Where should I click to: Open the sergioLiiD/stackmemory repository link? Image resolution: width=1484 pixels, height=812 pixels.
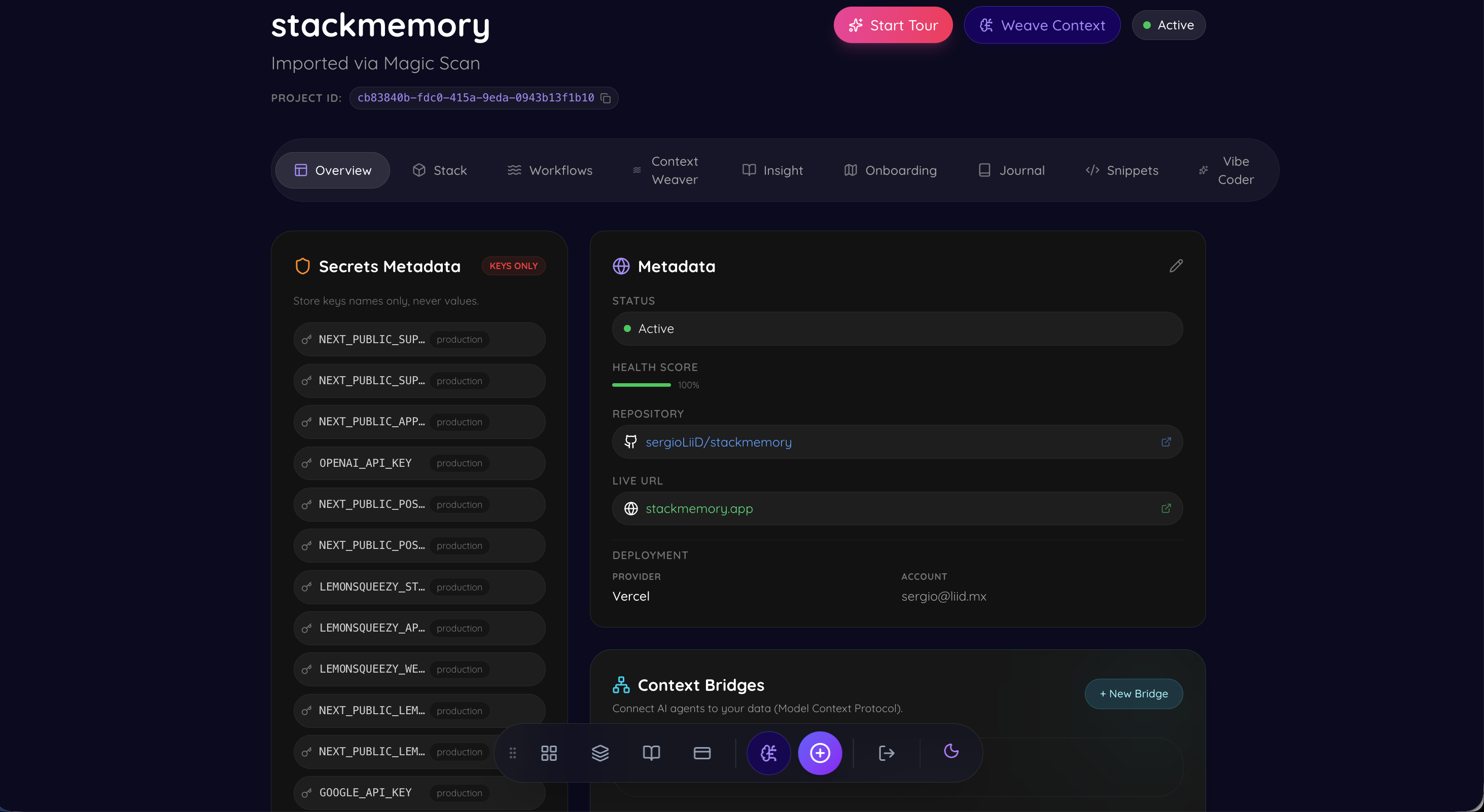tap(718, 442)
